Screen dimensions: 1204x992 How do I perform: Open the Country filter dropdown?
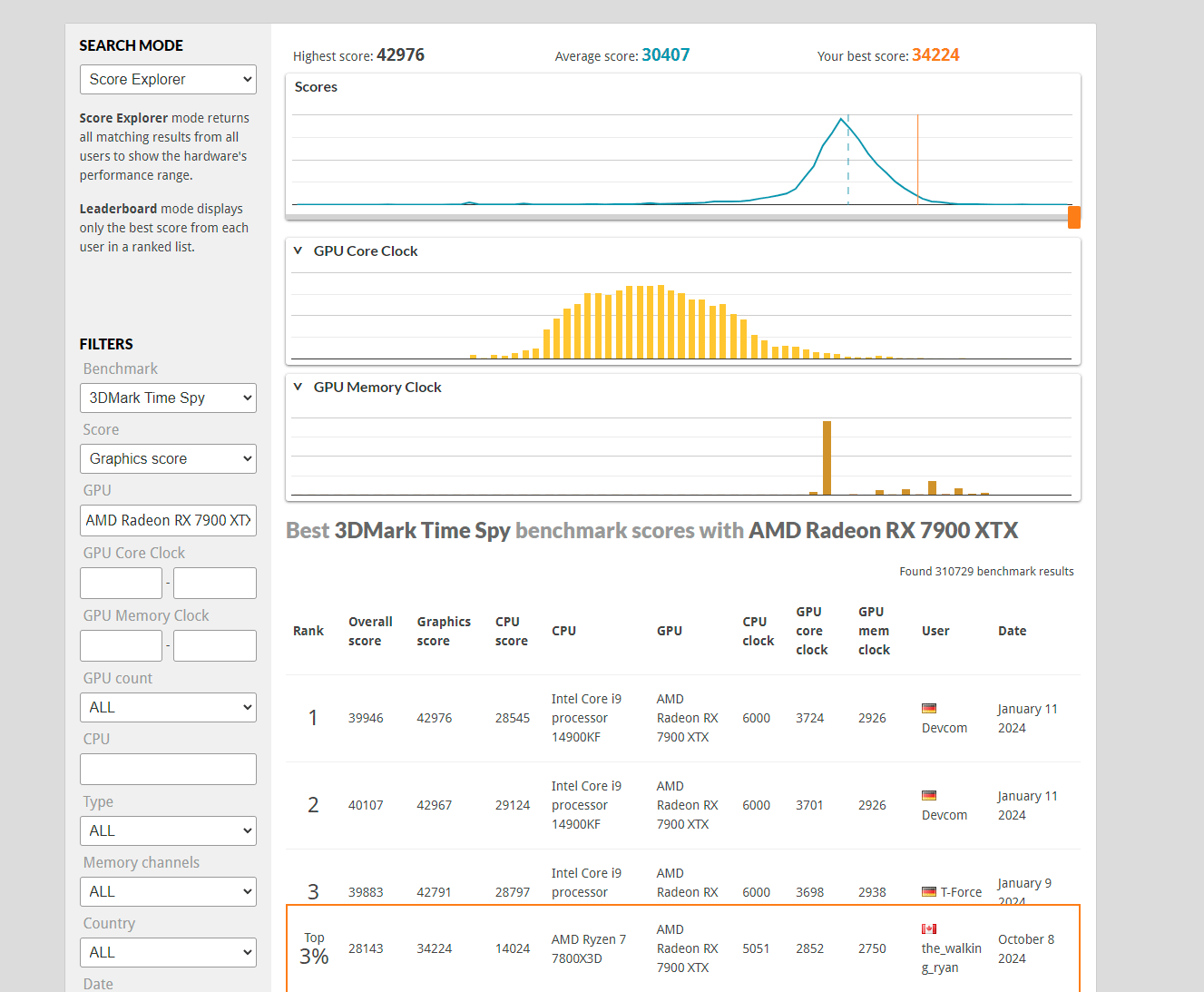point(168,953)
